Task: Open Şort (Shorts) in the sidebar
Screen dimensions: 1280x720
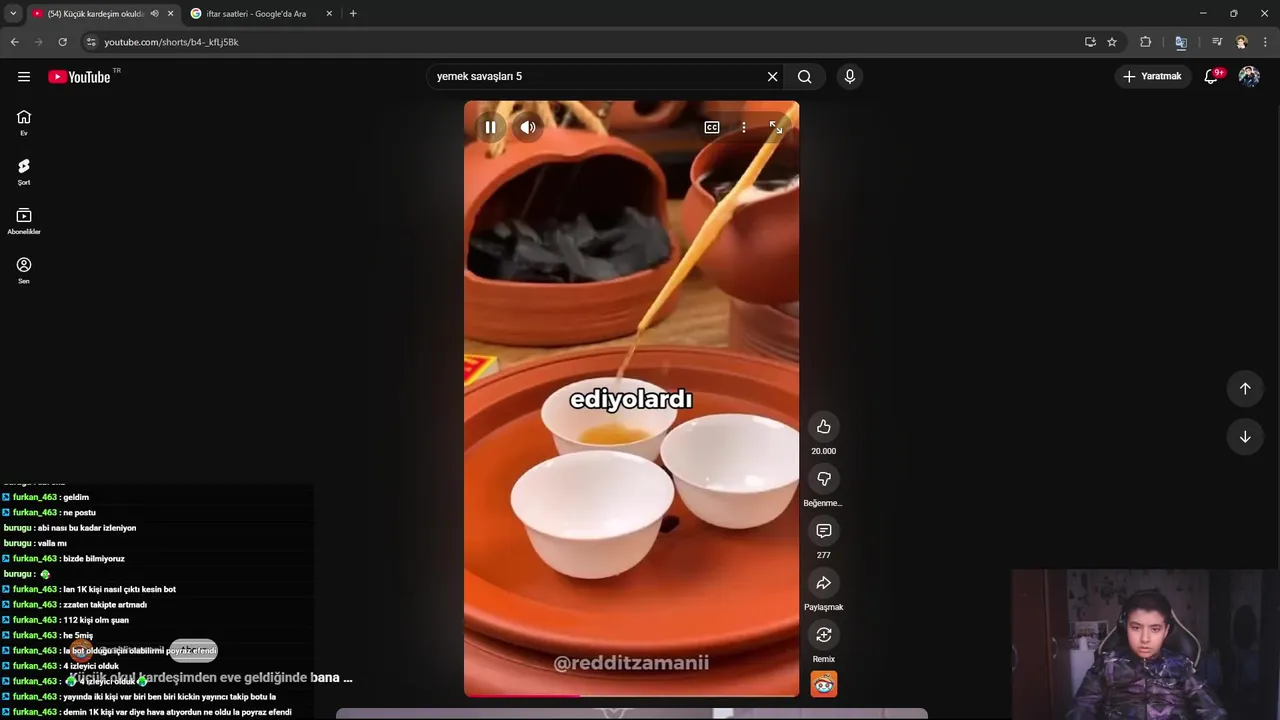Action: click(x=24, y=172)
